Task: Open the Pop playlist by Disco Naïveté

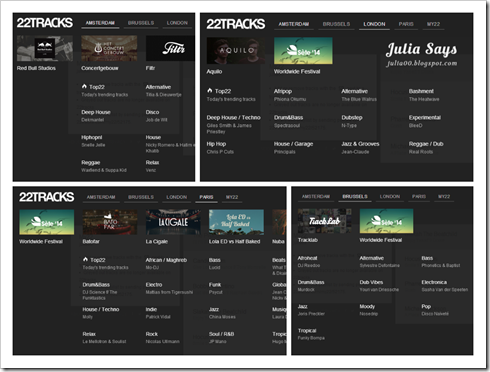Action: 435,310
